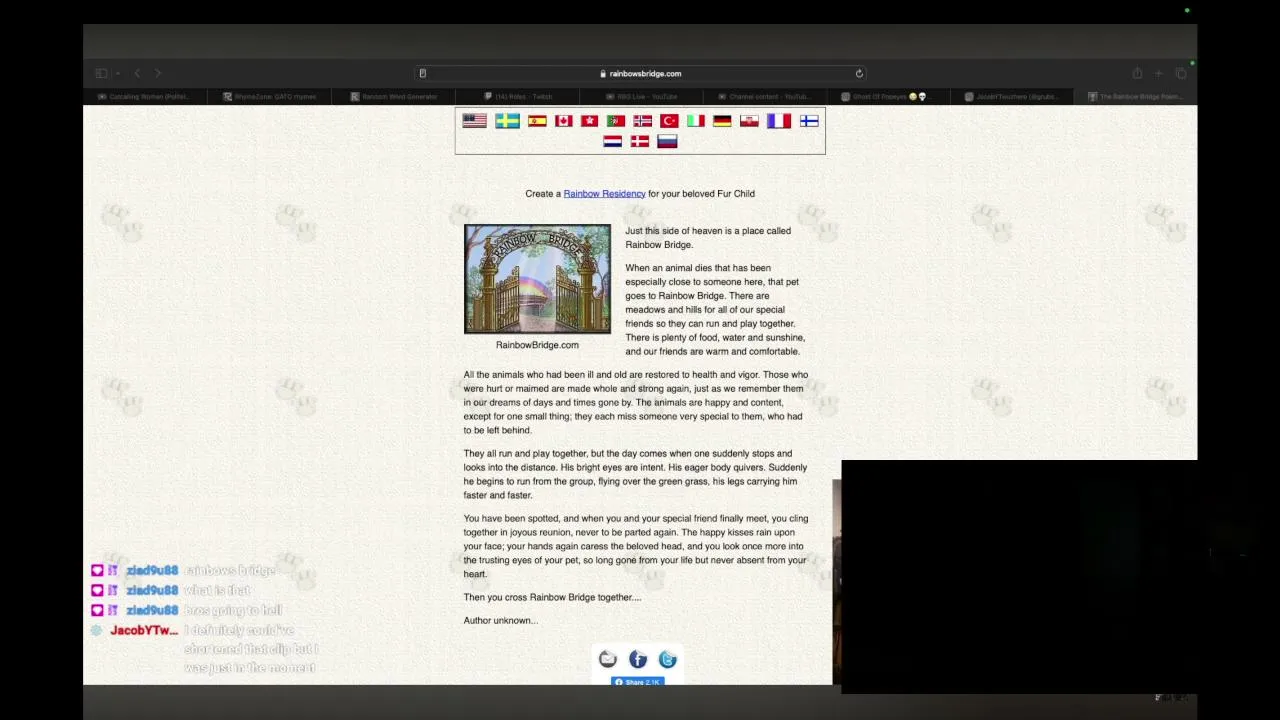Toggle the Safari sidebar
Screen dimensions: 1280x720
(x=101, y=73)
